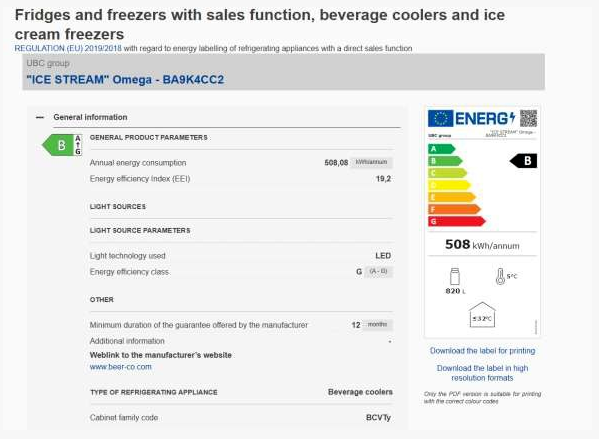Click the yellow D class bar
599x439 pixels.
[449, 185]
